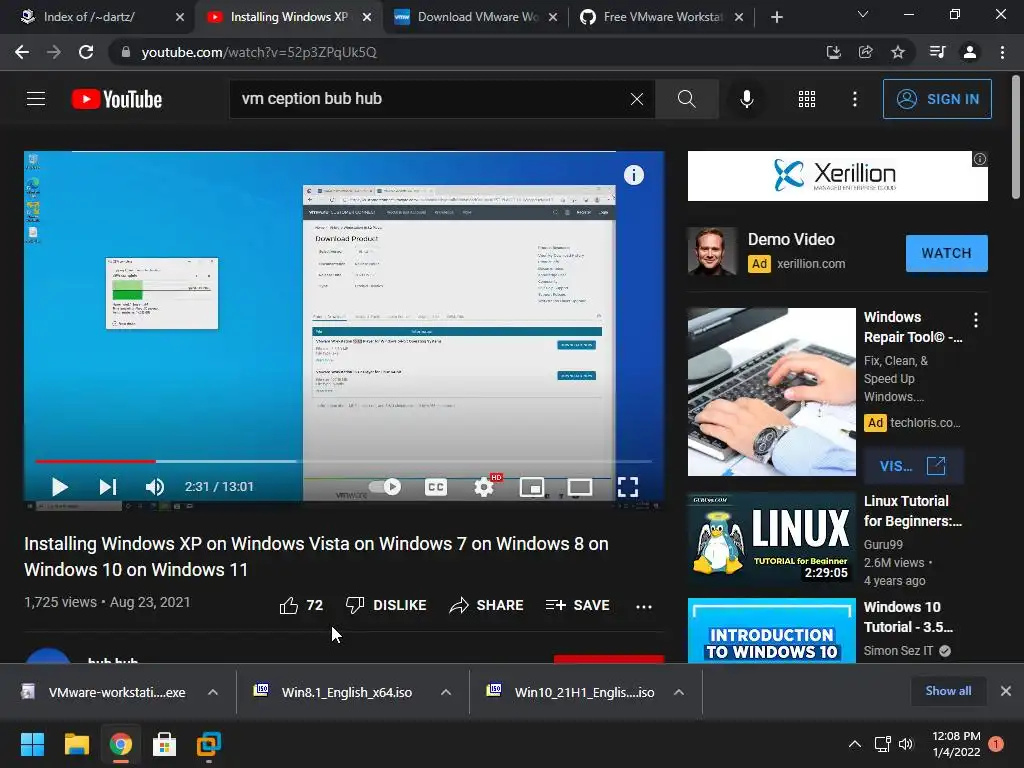Click the DISLIKE button
Viewport: 1024px width, 768px height.
[386, 605]
